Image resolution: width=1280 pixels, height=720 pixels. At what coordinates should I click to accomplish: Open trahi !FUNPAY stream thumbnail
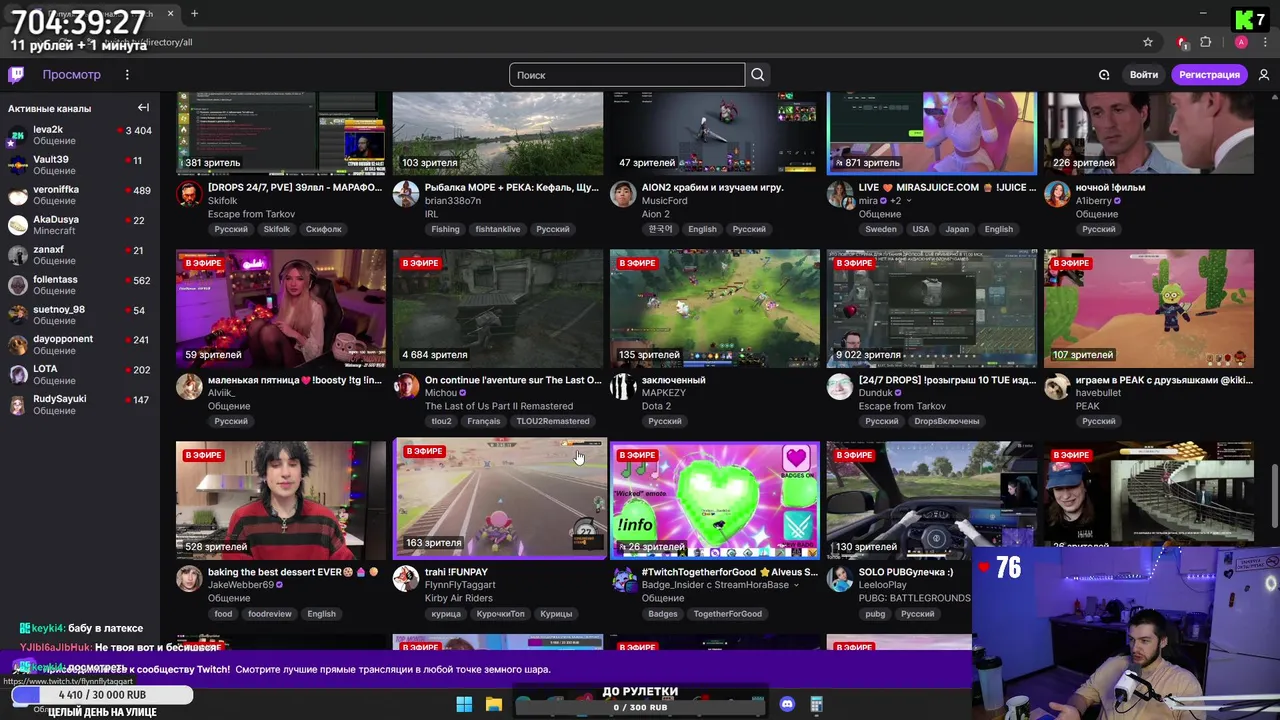(500, 498)
